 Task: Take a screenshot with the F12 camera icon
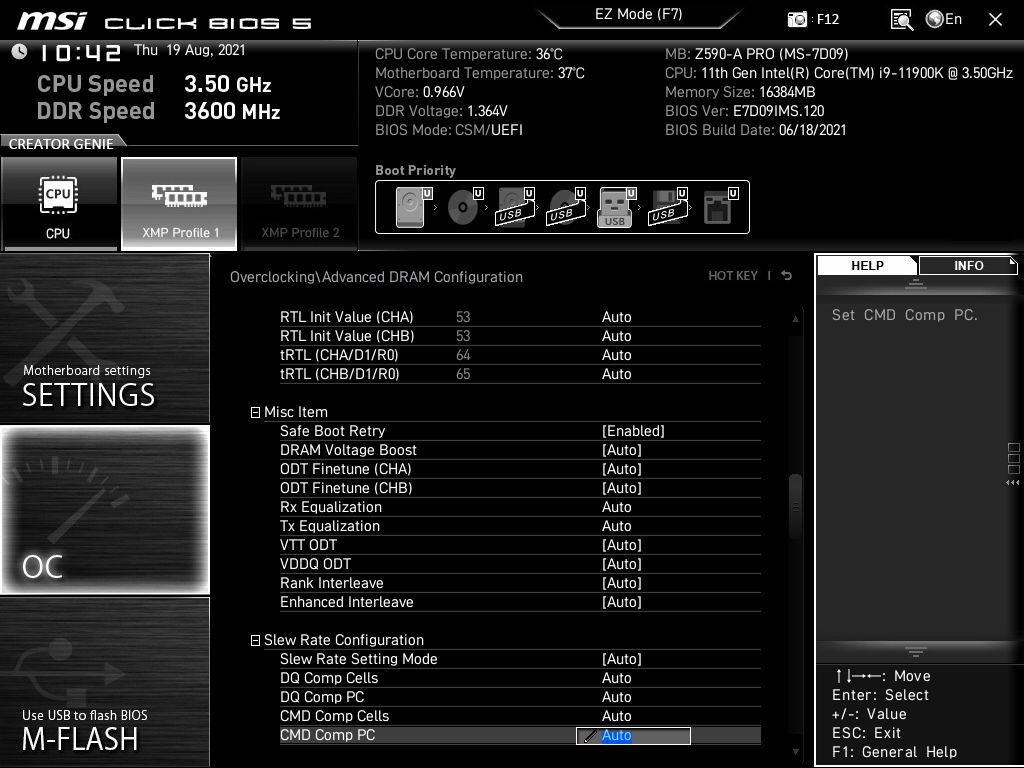[x=797, y=19]
